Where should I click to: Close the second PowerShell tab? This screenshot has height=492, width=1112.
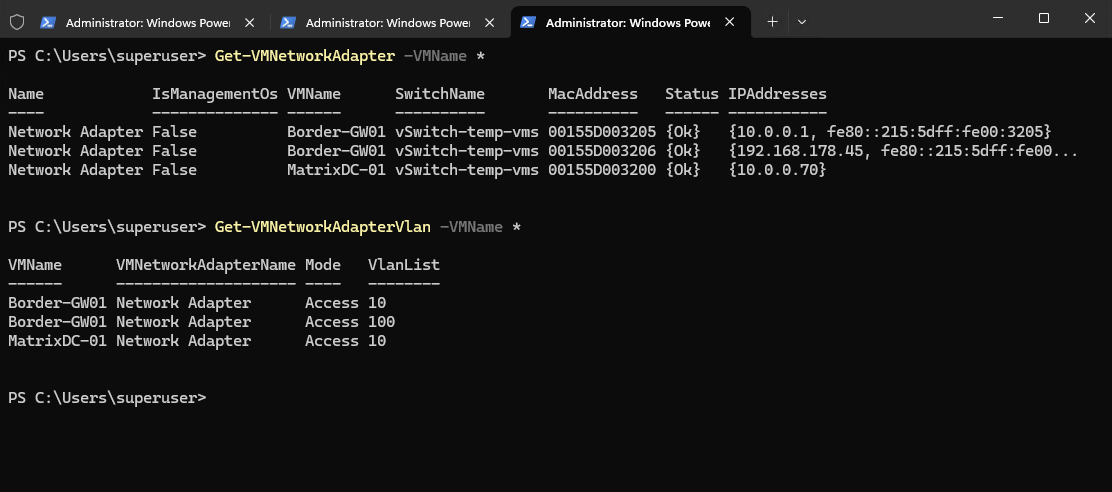point(489,22)
